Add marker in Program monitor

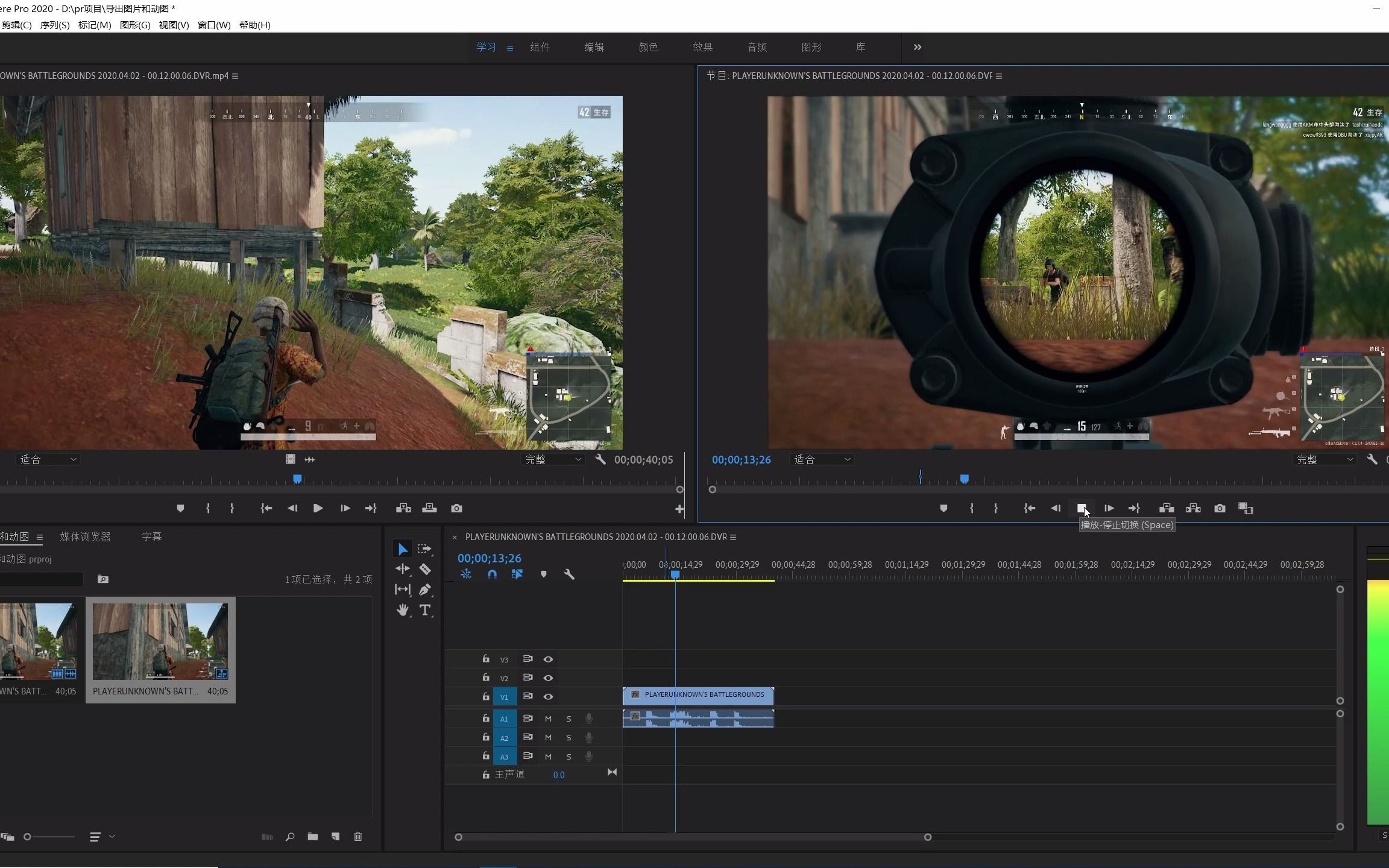[x=943, y=508]
